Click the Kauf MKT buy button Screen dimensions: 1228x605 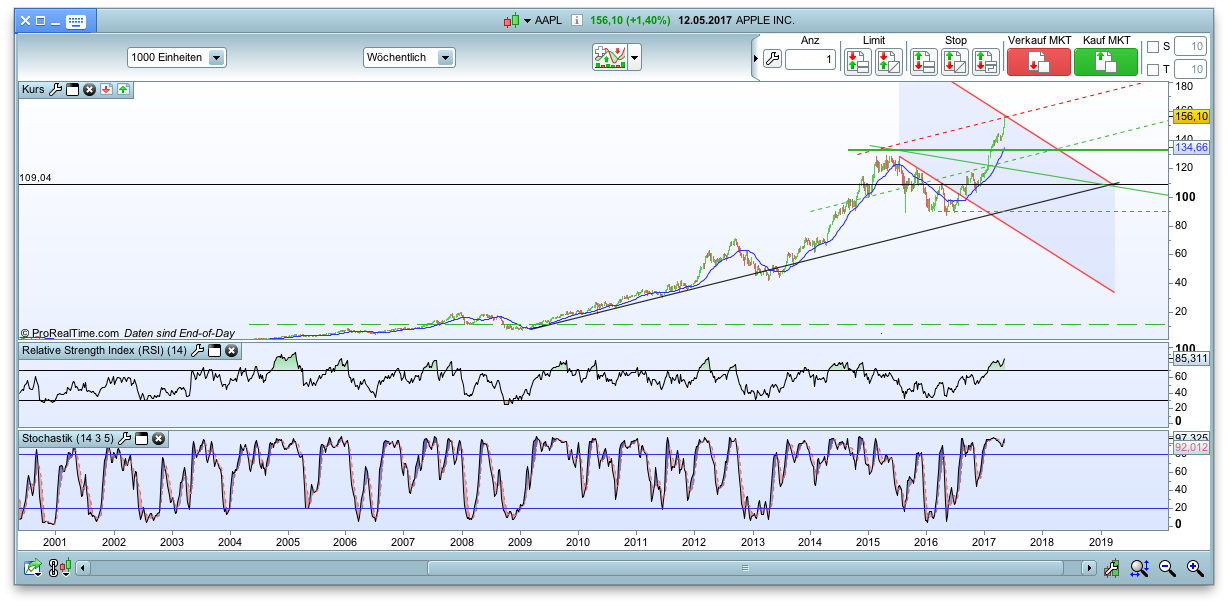(x=1105, y=62)
